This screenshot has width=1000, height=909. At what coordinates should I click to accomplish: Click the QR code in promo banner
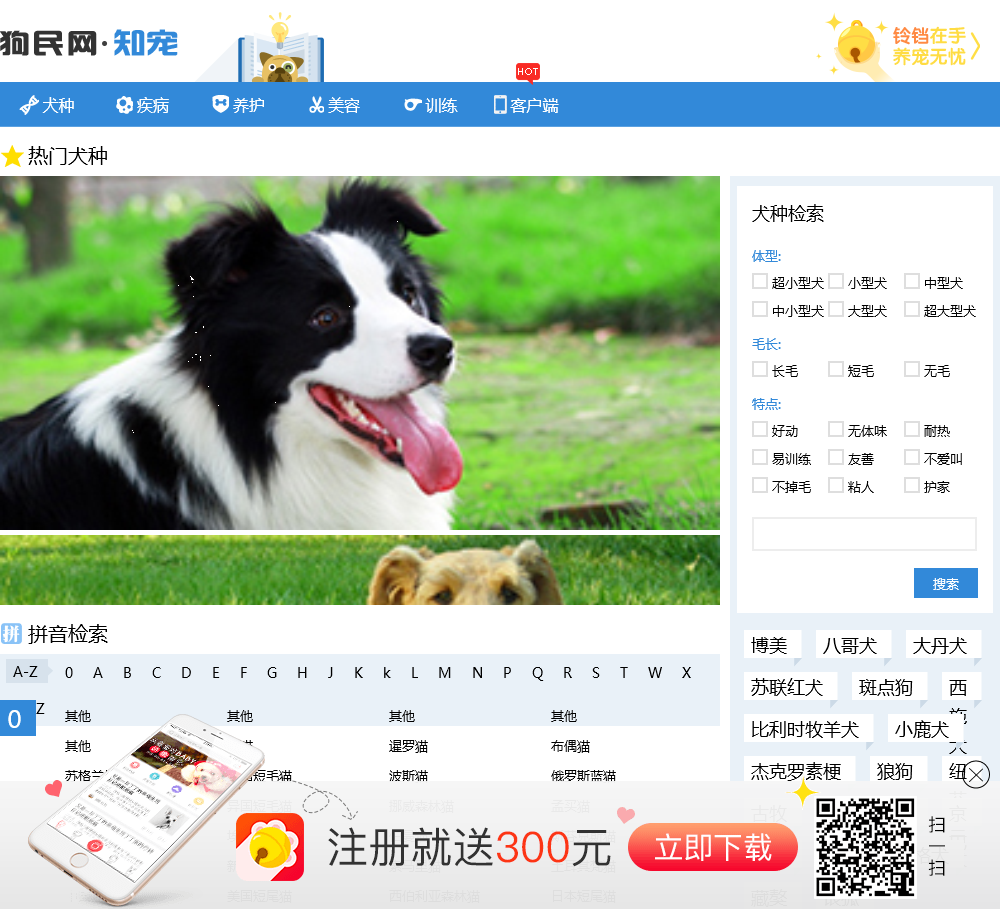[x=865, y=846]
